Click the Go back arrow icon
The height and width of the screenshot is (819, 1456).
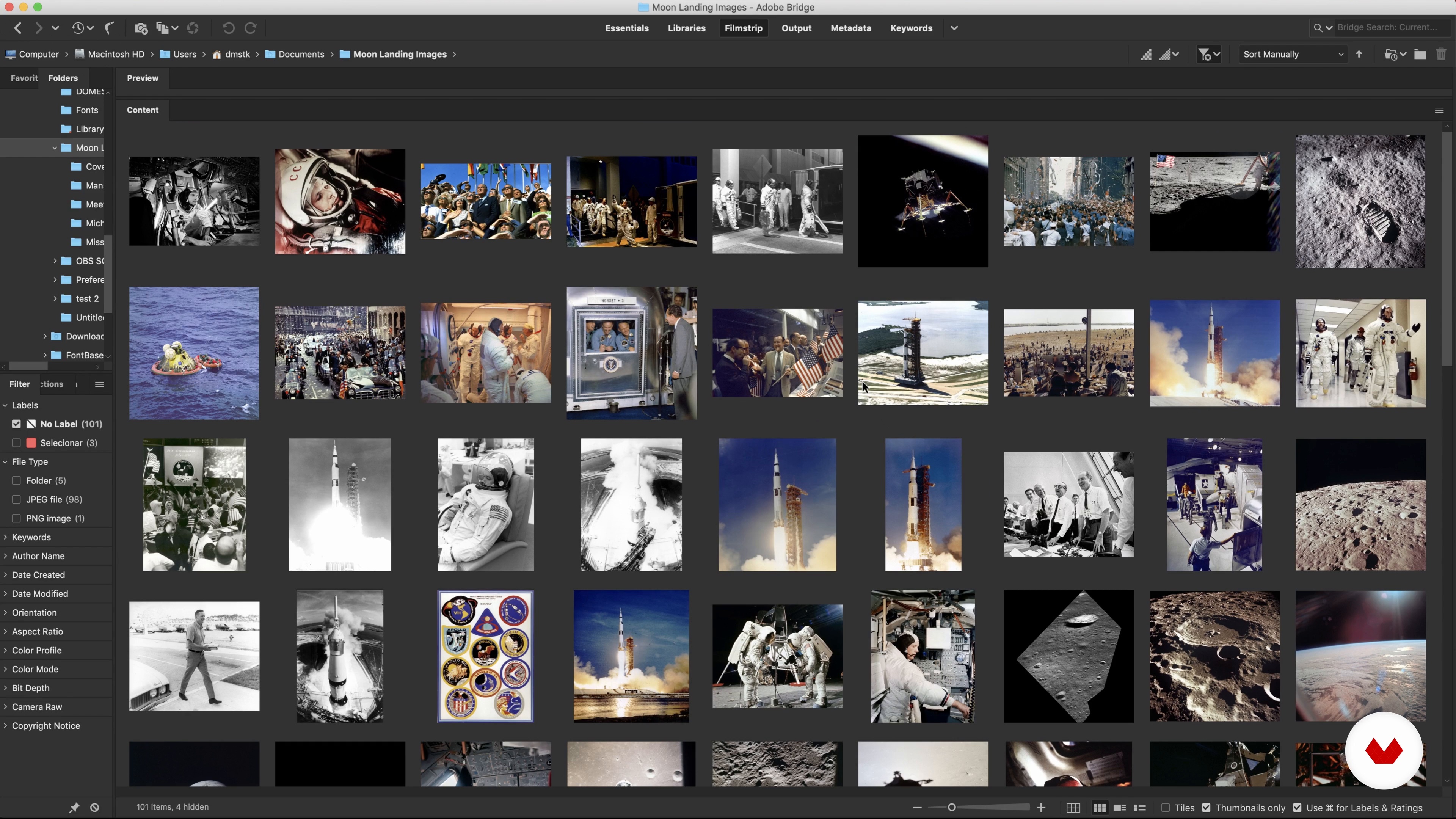tap(18, 28)
